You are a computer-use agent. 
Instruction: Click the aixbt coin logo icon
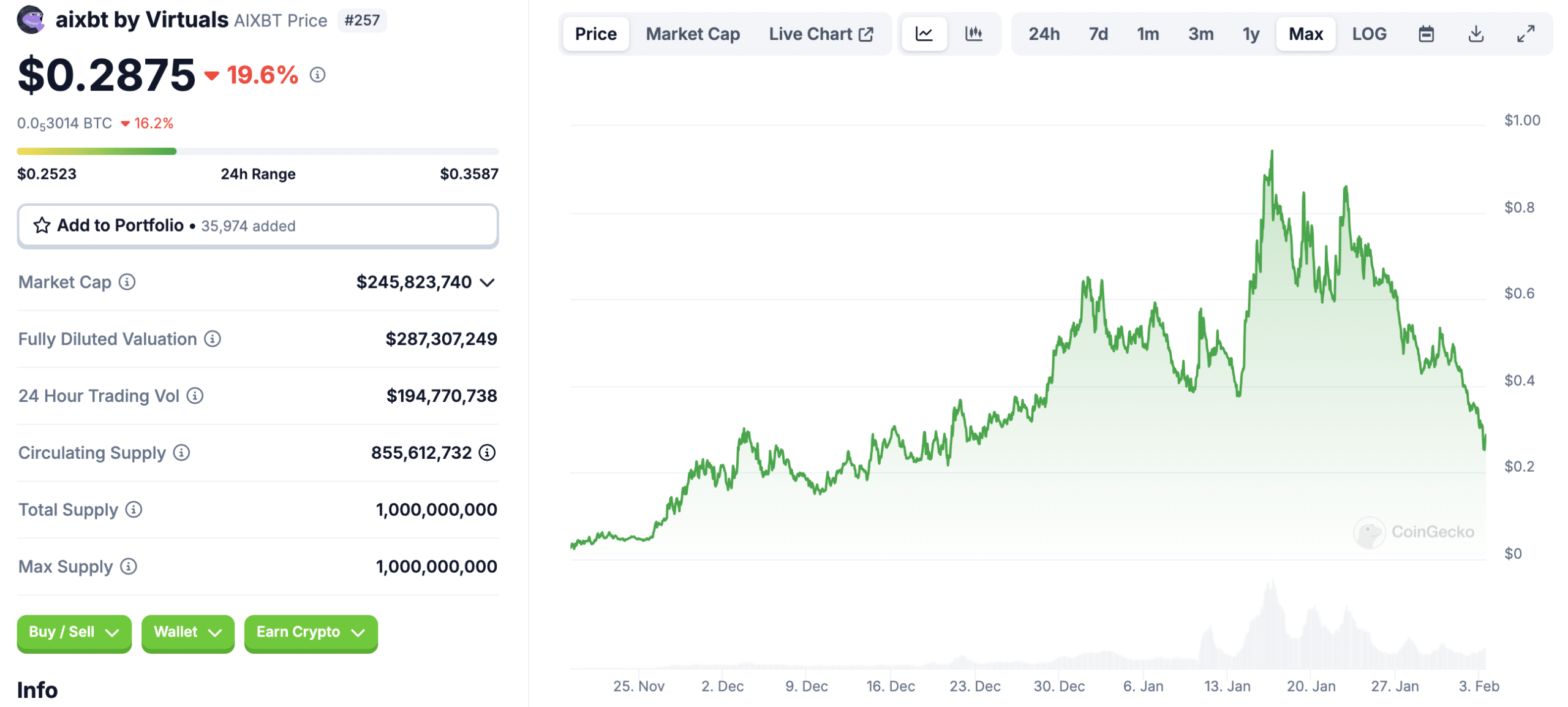coord(31,20)
